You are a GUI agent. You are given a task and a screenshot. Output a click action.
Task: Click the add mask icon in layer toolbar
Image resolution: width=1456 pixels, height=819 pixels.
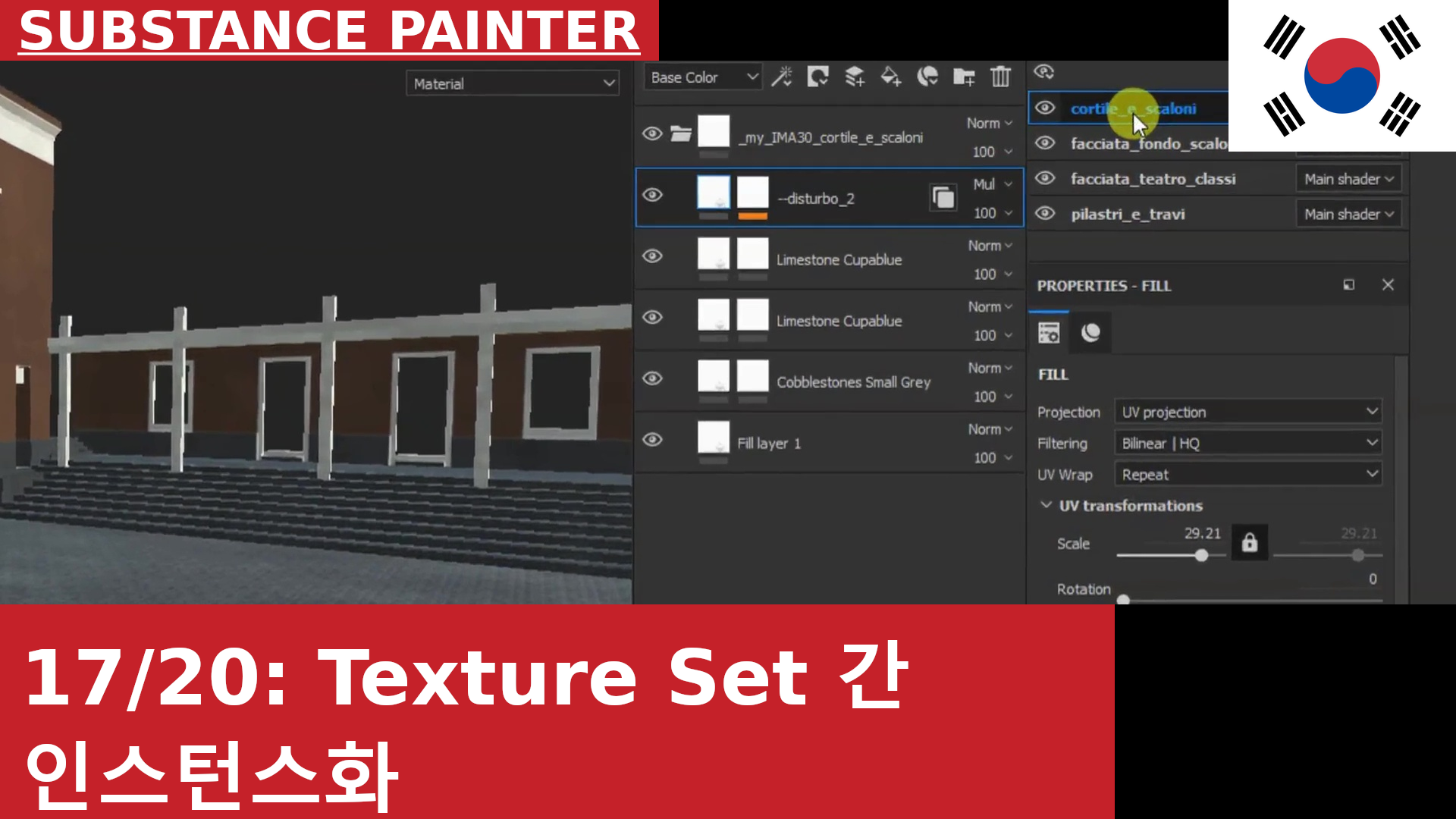point(817,77)
